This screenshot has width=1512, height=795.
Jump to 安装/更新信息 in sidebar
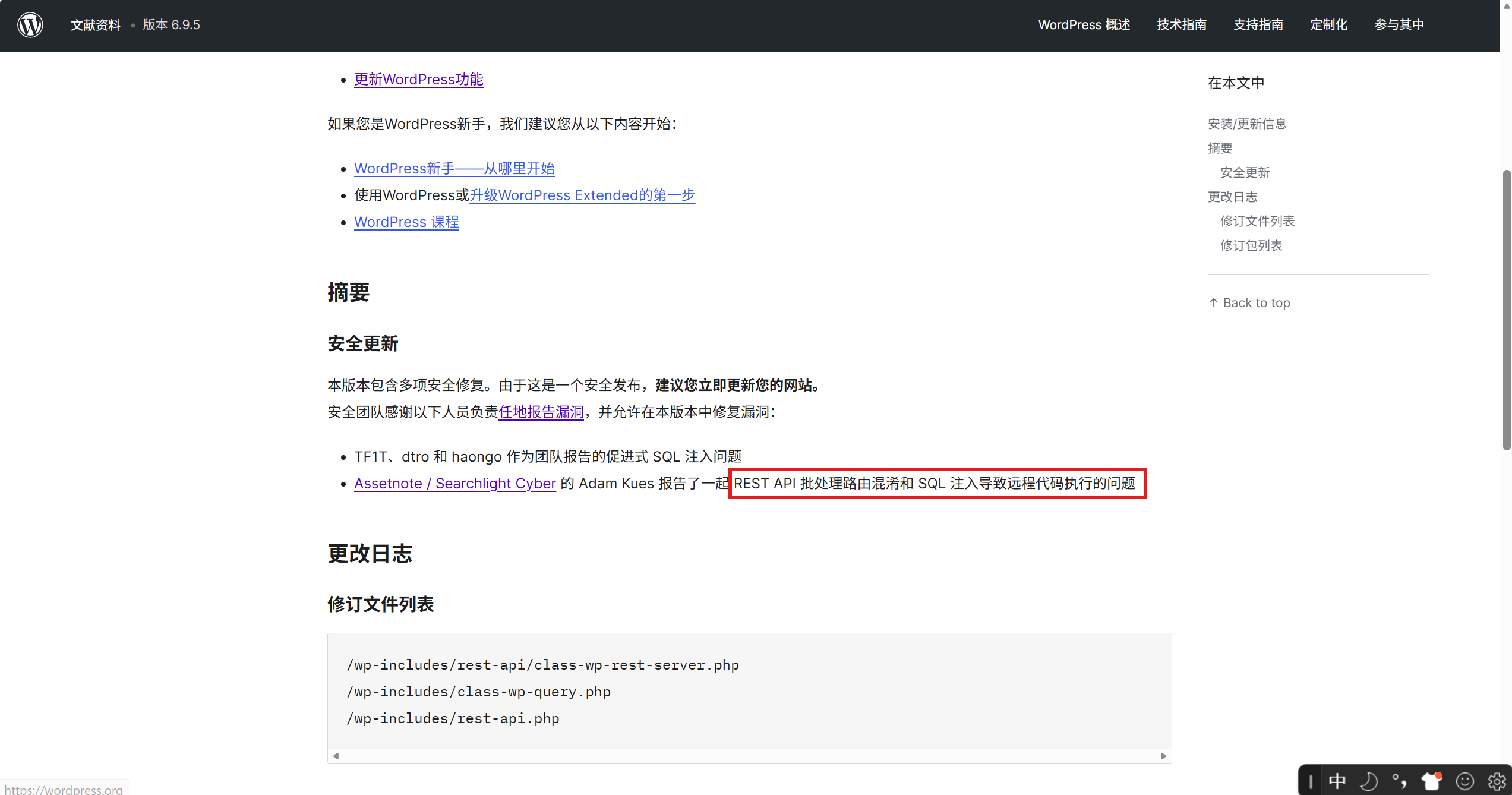pos(1247,124)
